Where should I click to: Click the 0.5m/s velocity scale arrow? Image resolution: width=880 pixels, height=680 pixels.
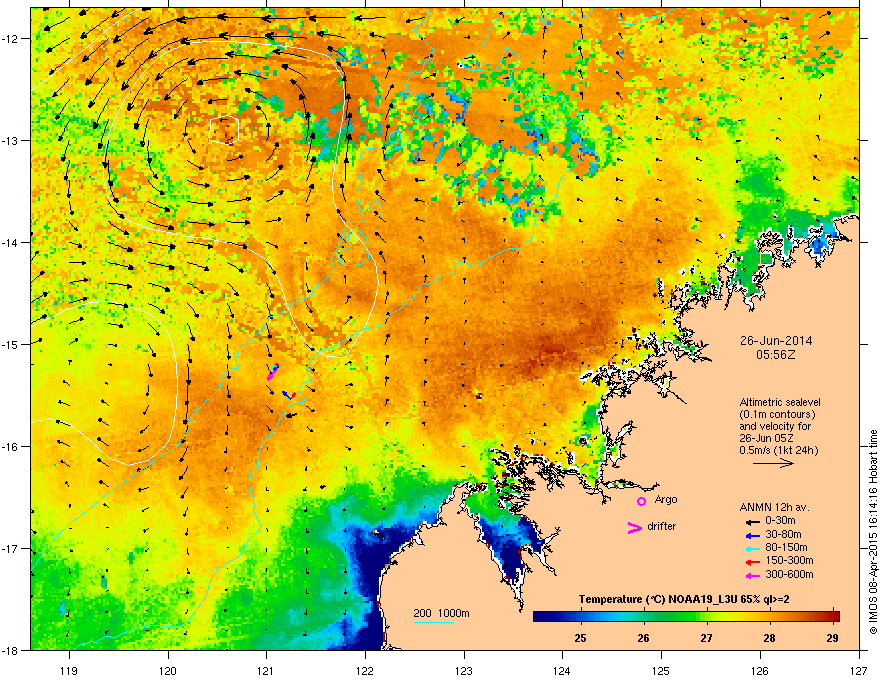pos(773,463)
